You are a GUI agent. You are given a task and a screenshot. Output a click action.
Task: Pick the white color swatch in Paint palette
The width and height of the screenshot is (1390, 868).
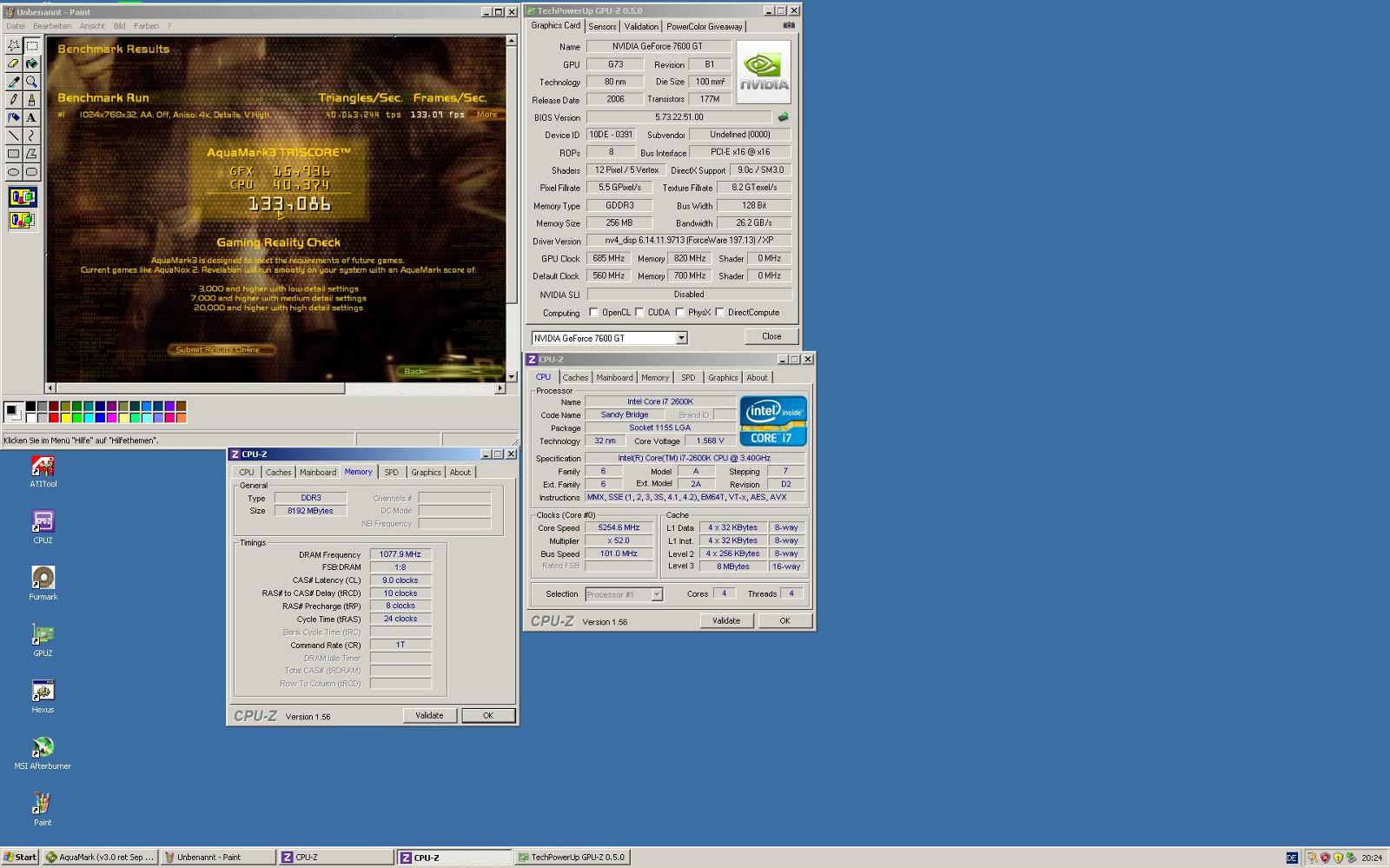pos(30,418)
